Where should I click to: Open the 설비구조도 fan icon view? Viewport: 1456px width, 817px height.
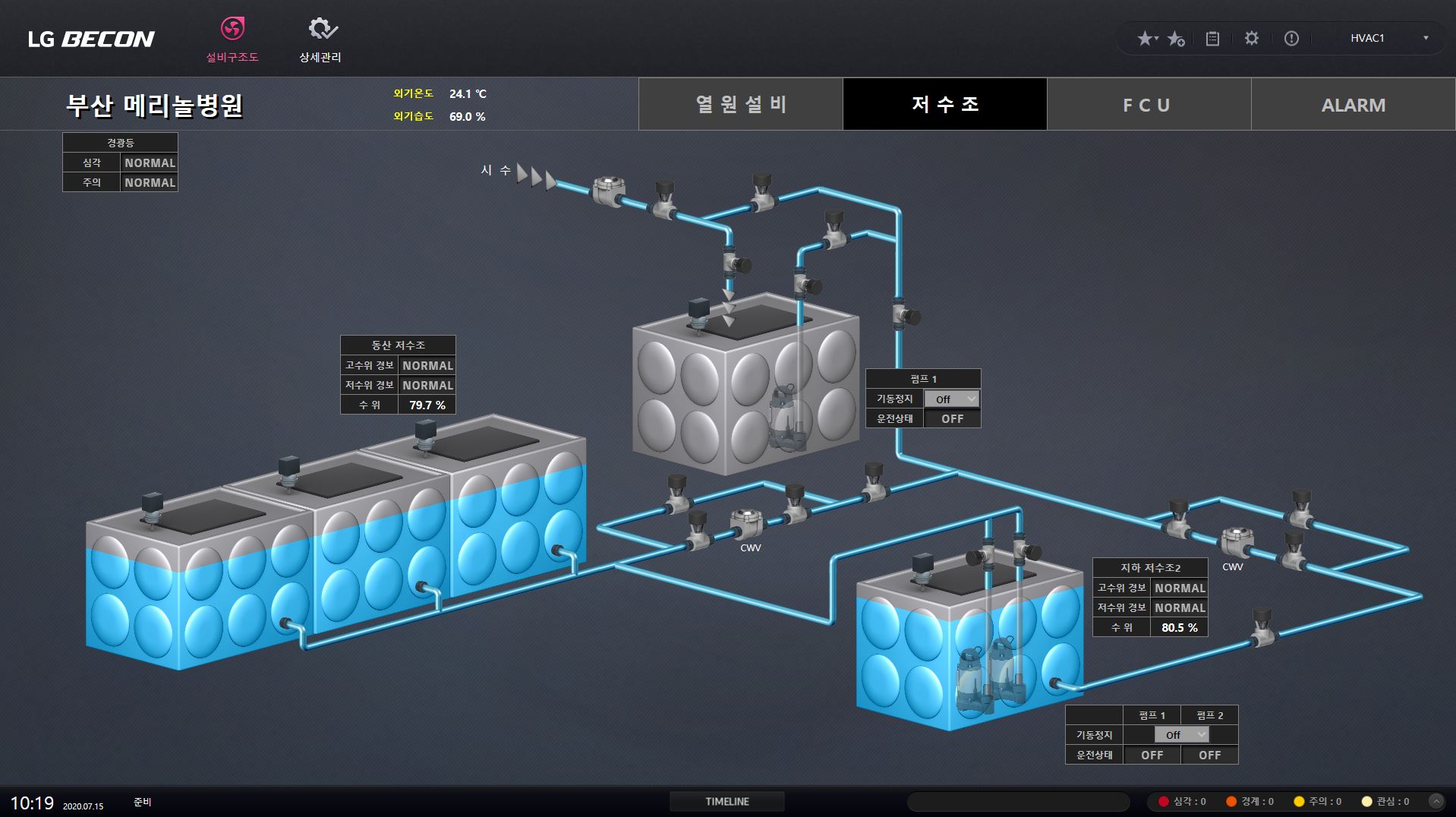coord(232,30)
